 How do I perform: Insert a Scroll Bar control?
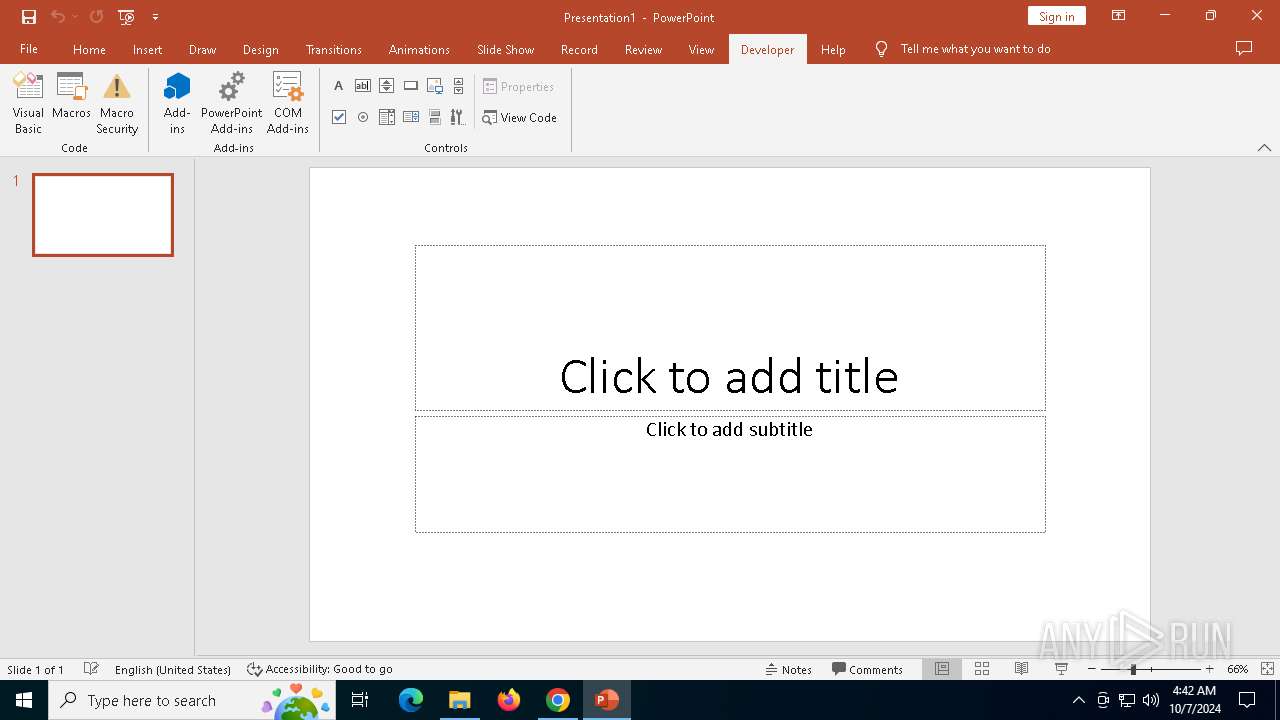tap(458, 86)
